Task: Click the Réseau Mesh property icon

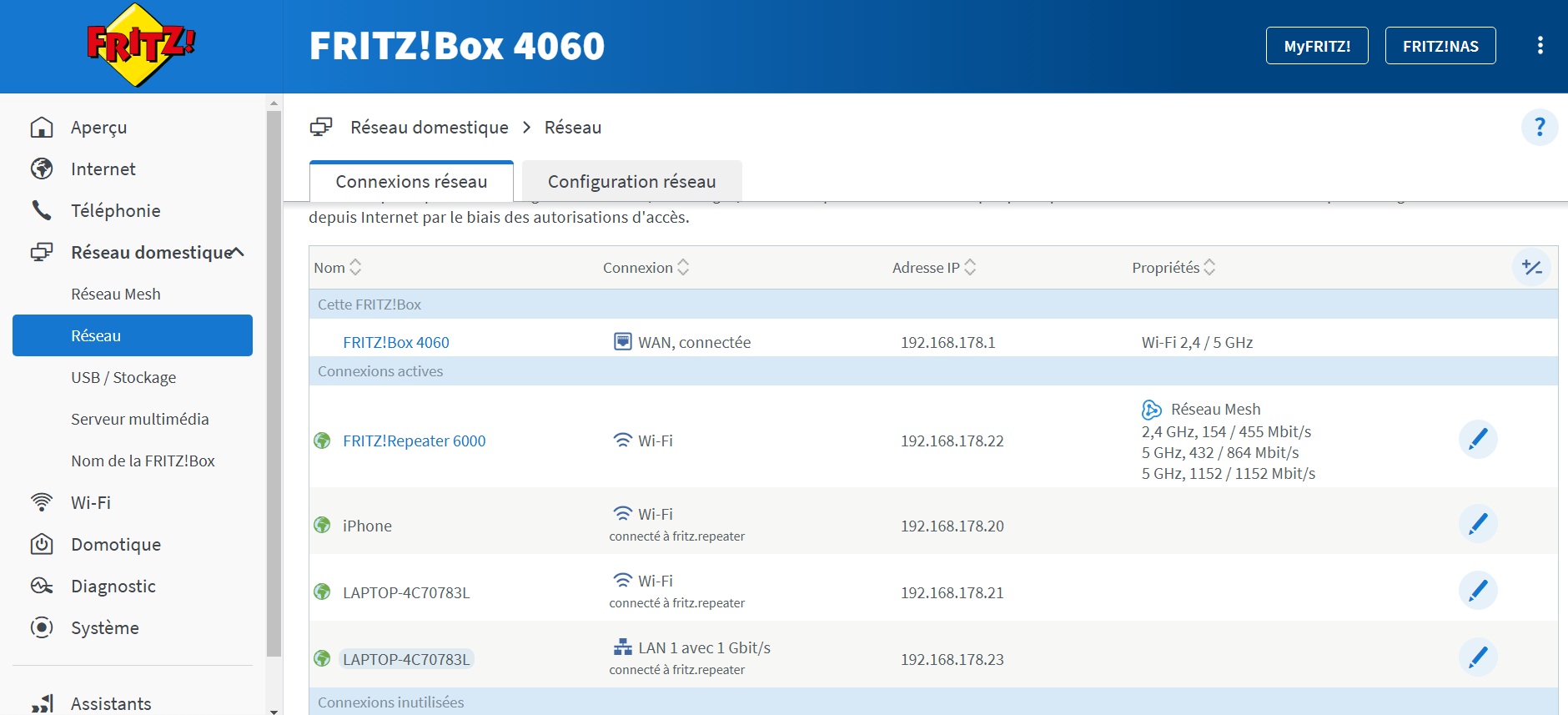Action: point(1152,410)
